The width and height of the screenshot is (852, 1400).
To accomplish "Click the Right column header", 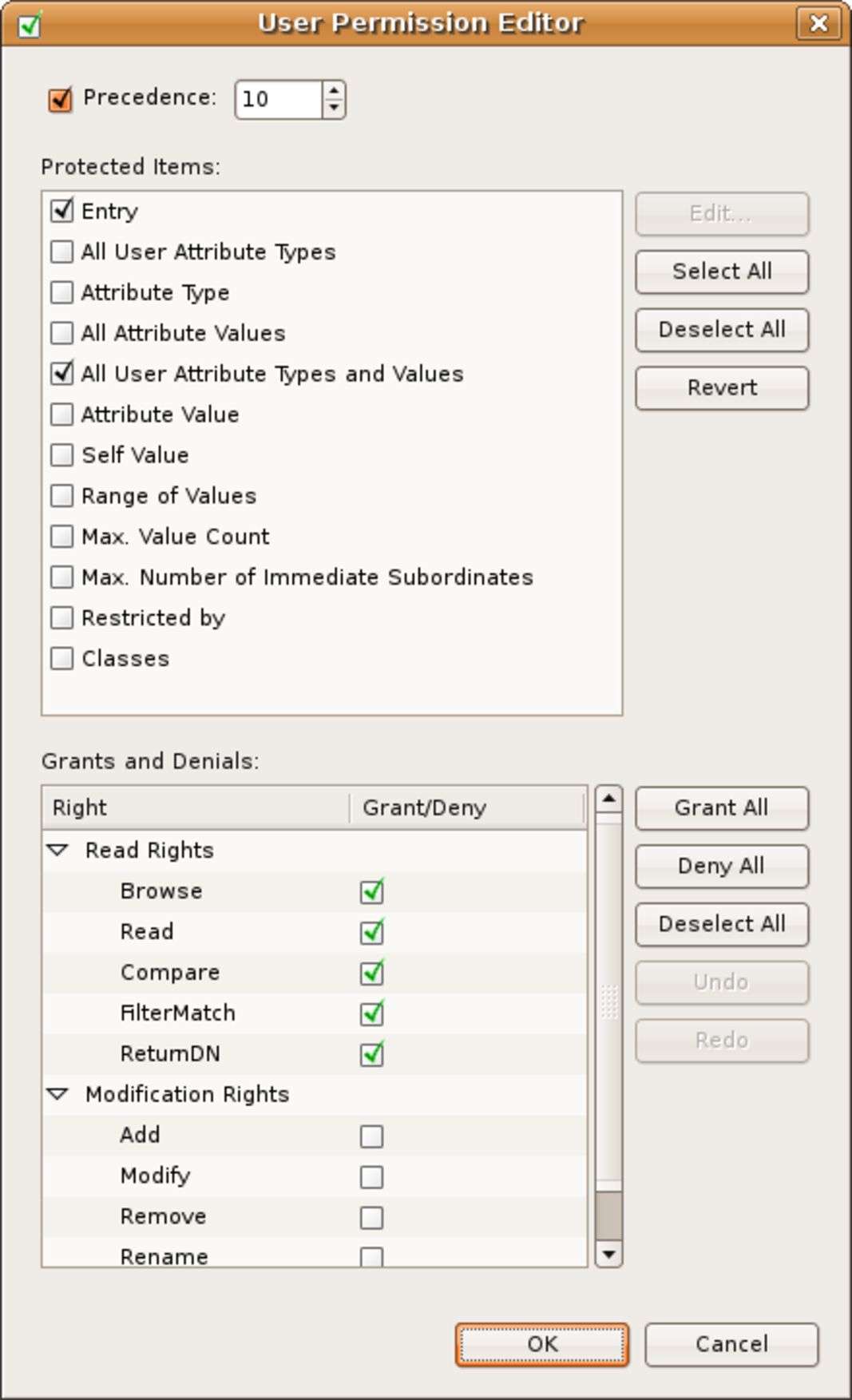I will coord(196,807).
